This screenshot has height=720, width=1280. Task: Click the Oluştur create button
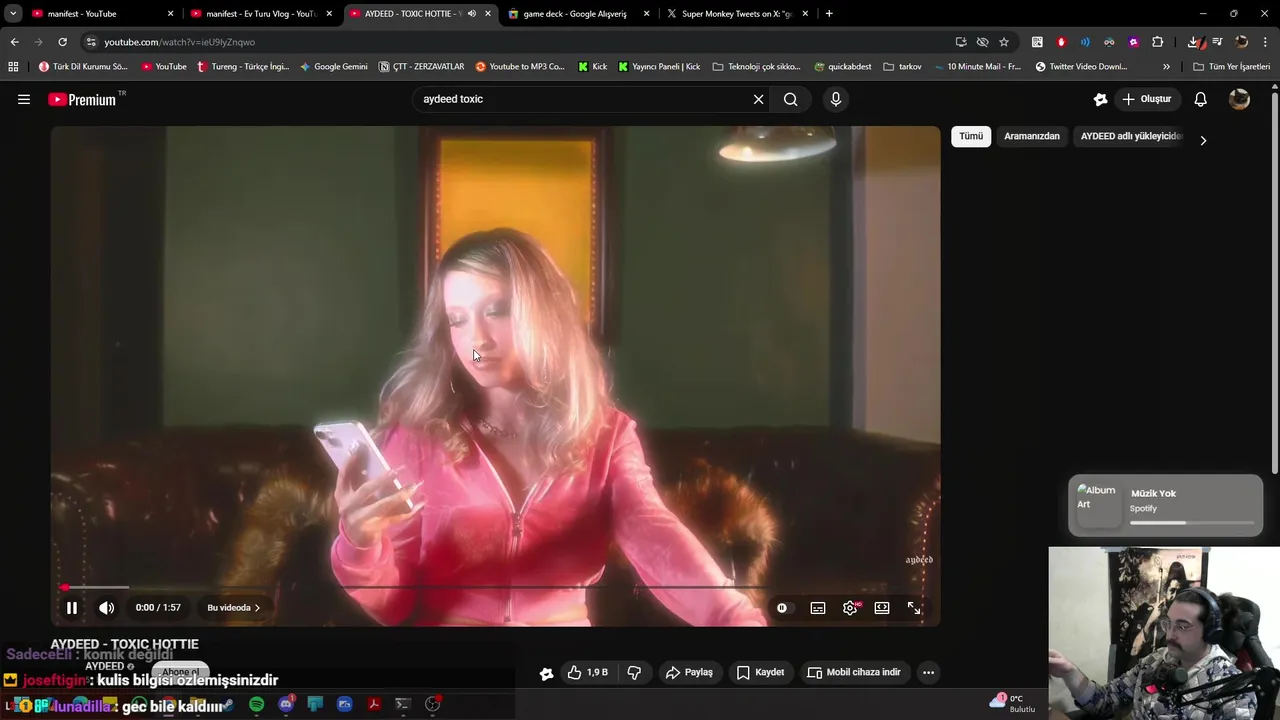click(x=1147, y=99)
